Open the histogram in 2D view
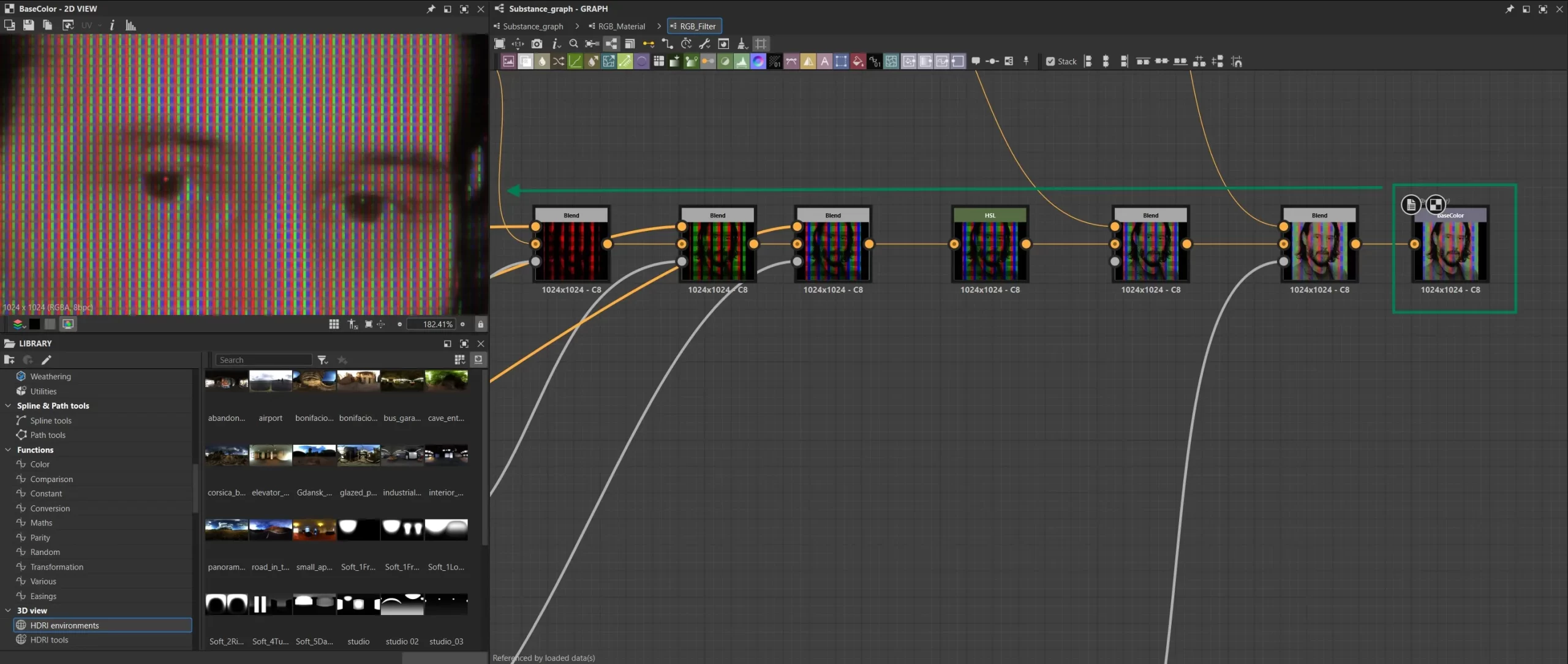Image resolution: width=1568 pixels, height=664 pixels. (130, 25)
